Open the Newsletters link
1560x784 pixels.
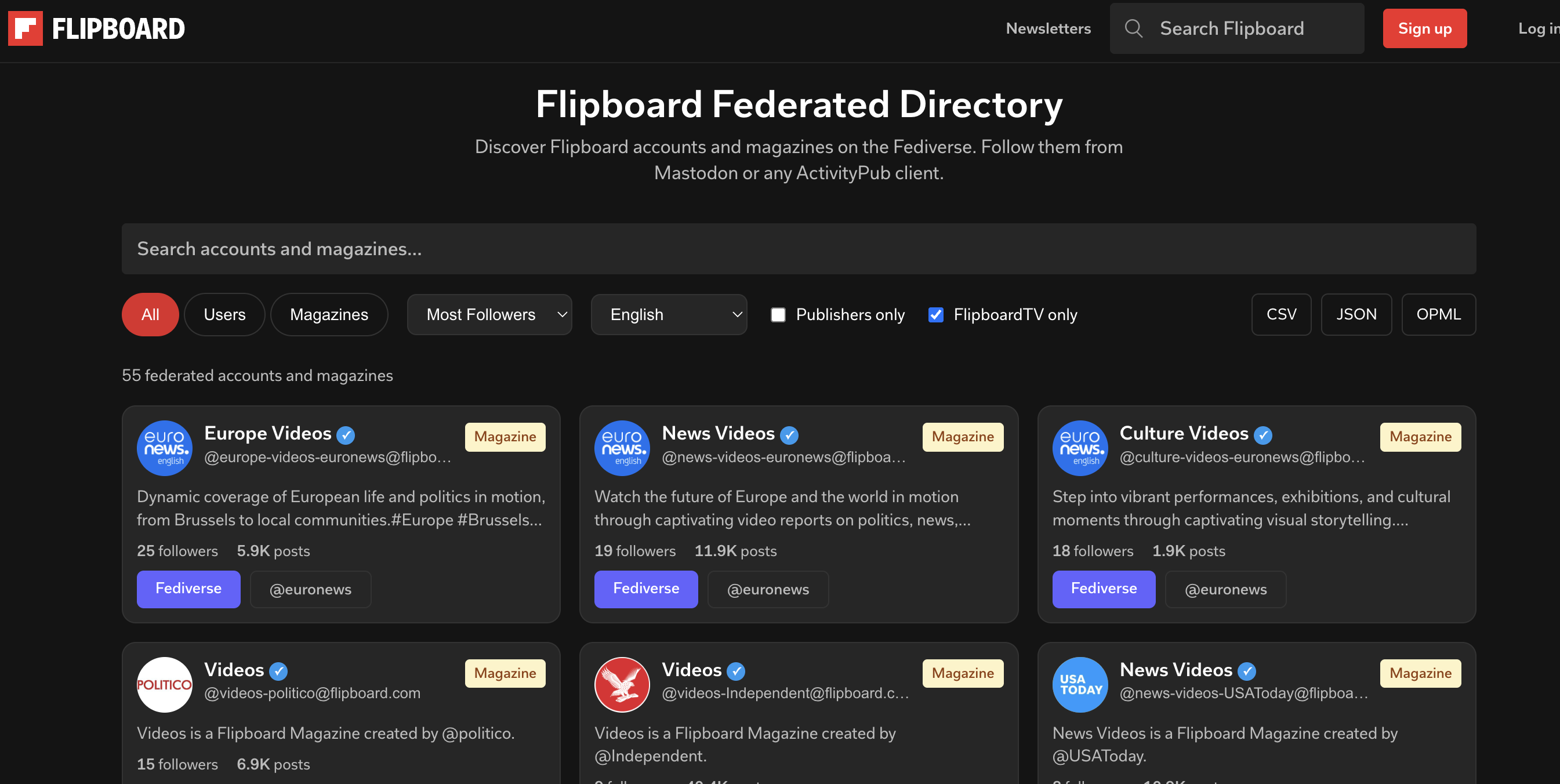tap(1048, 28)
